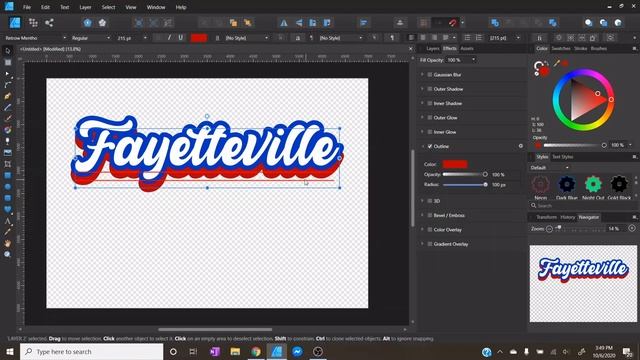Enable the Inner Shadow effect checkbox
This screenshot has height=360, width=640.
coord(429,103)
